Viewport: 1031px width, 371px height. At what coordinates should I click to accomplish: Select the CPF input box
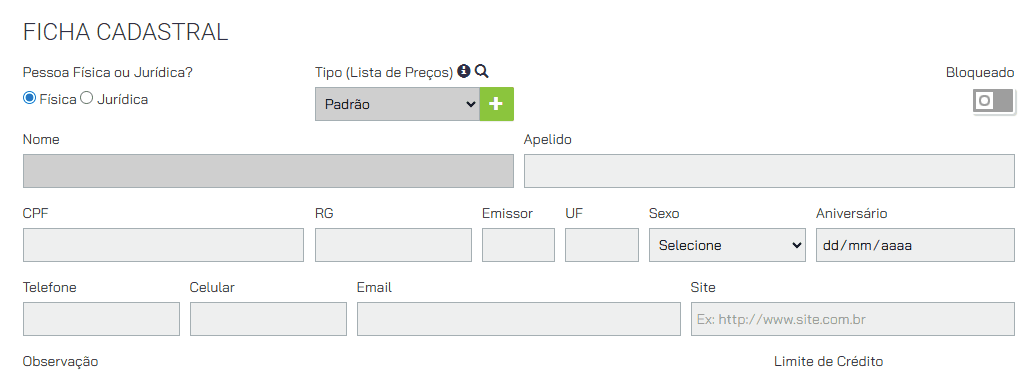click(x=163, y=245)
